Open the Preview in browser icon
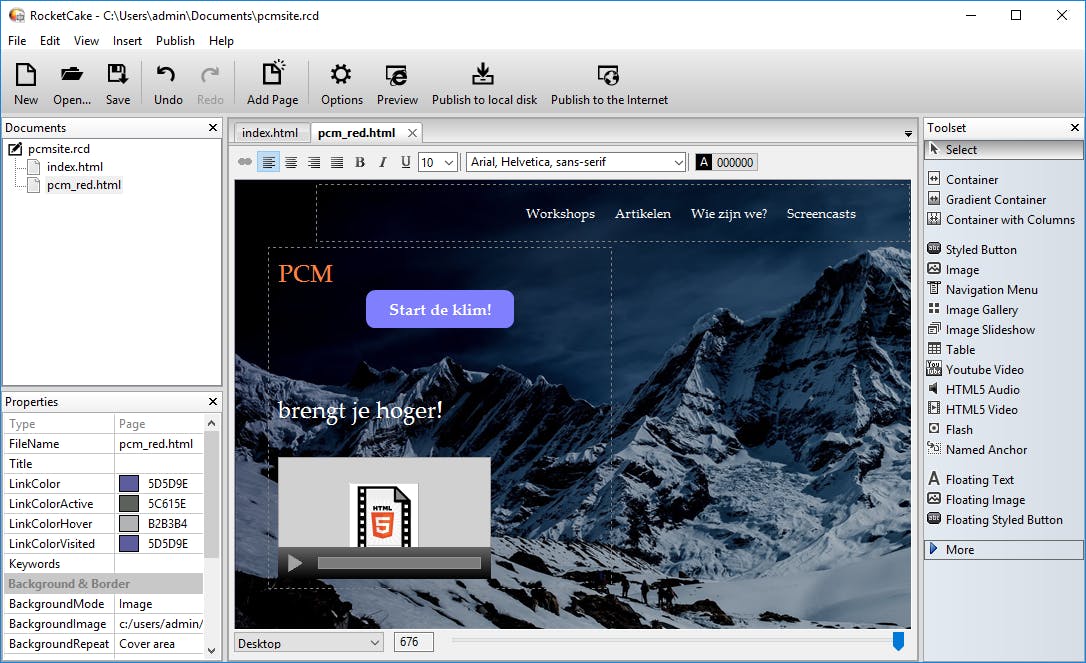1086x663 pixels. (x=397, y=76)
